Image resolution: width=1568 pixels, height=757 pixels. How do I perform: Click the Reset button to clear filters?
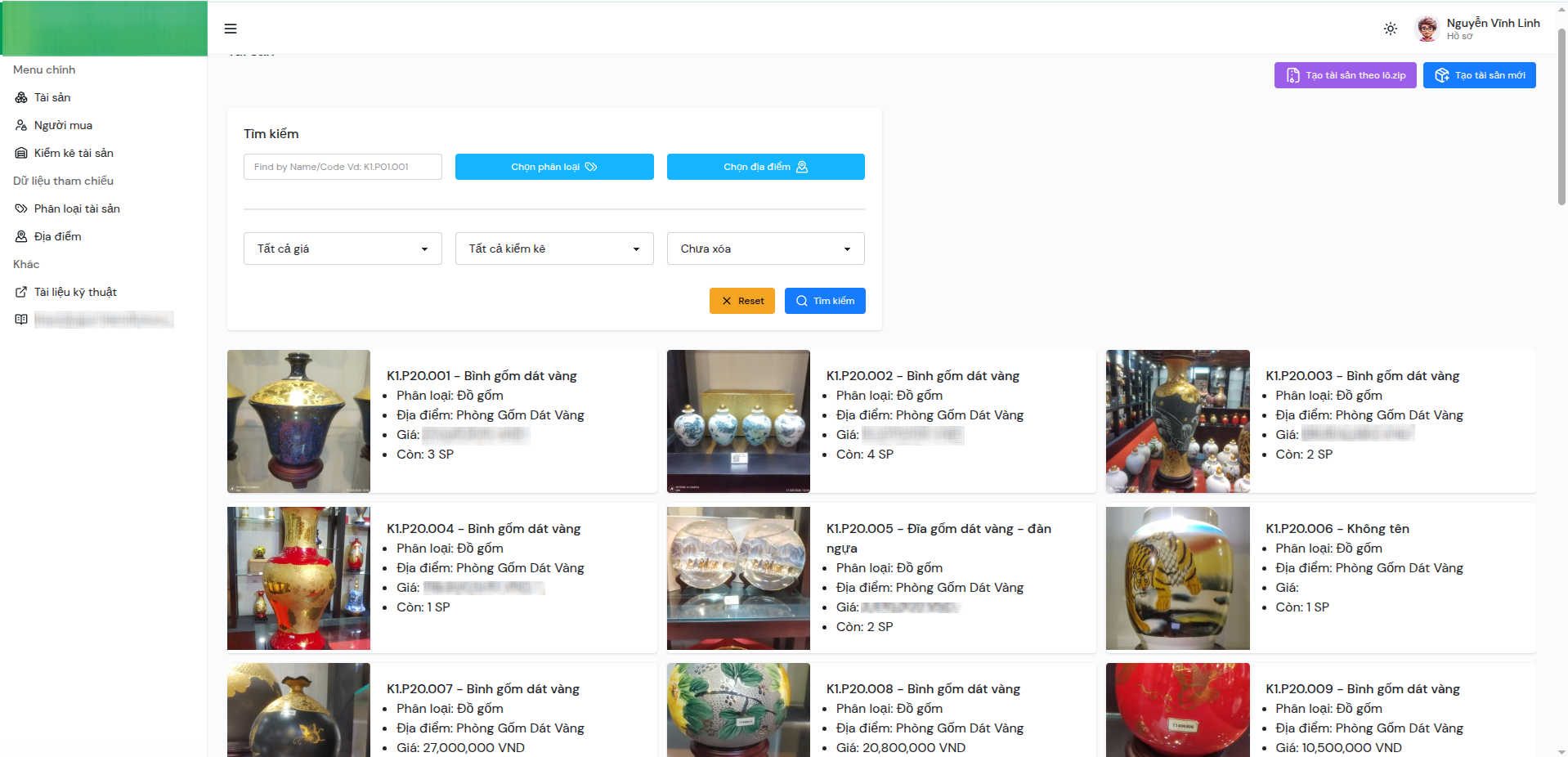point(741,301)
